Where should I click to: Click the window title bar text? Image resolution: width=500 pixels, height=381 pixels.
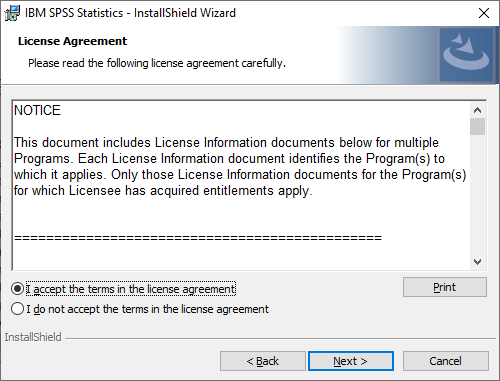tap(130, 13)
